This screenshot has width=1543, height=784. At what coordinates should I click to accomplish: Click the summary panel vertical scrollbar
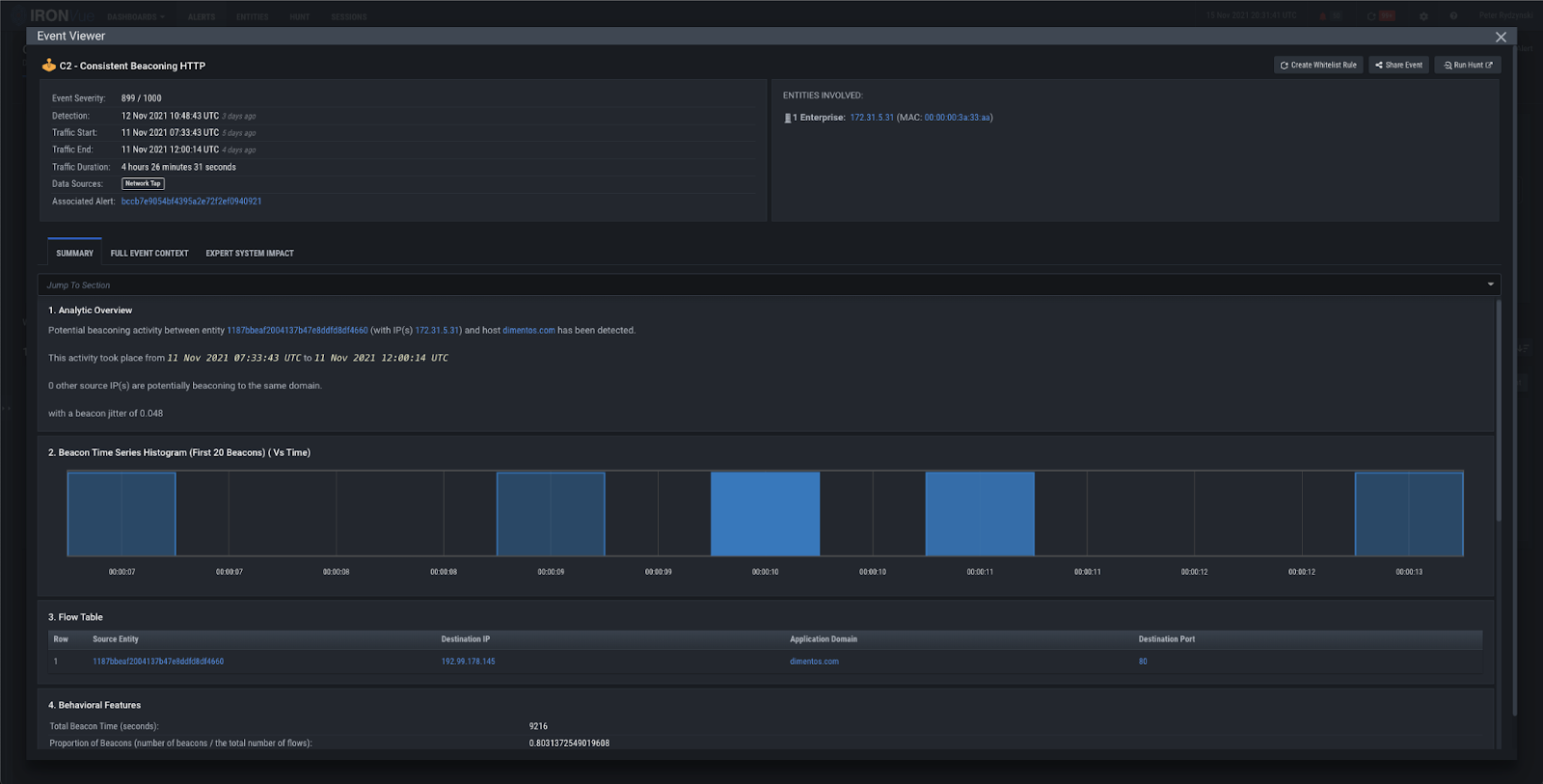(1498, 410)
